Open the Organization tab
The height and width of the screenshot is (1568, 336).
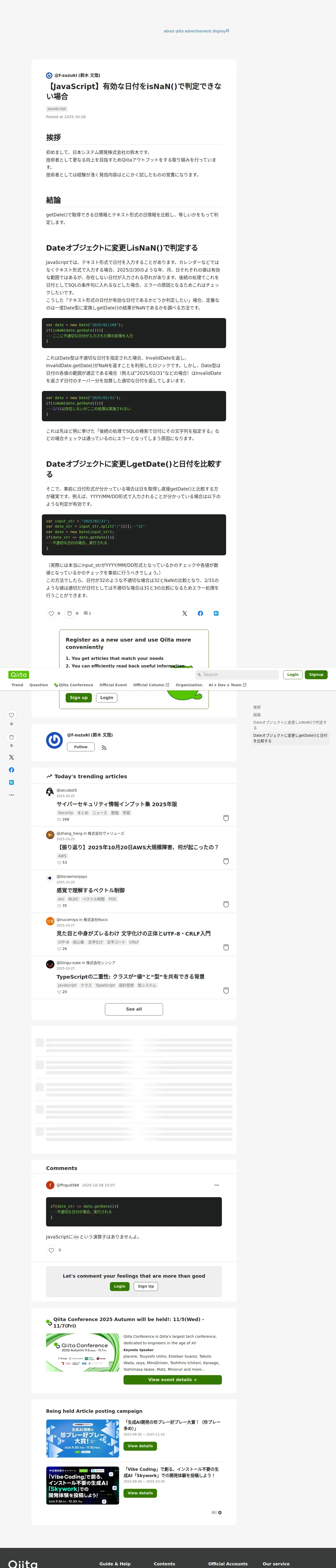[x=189, y=685]
